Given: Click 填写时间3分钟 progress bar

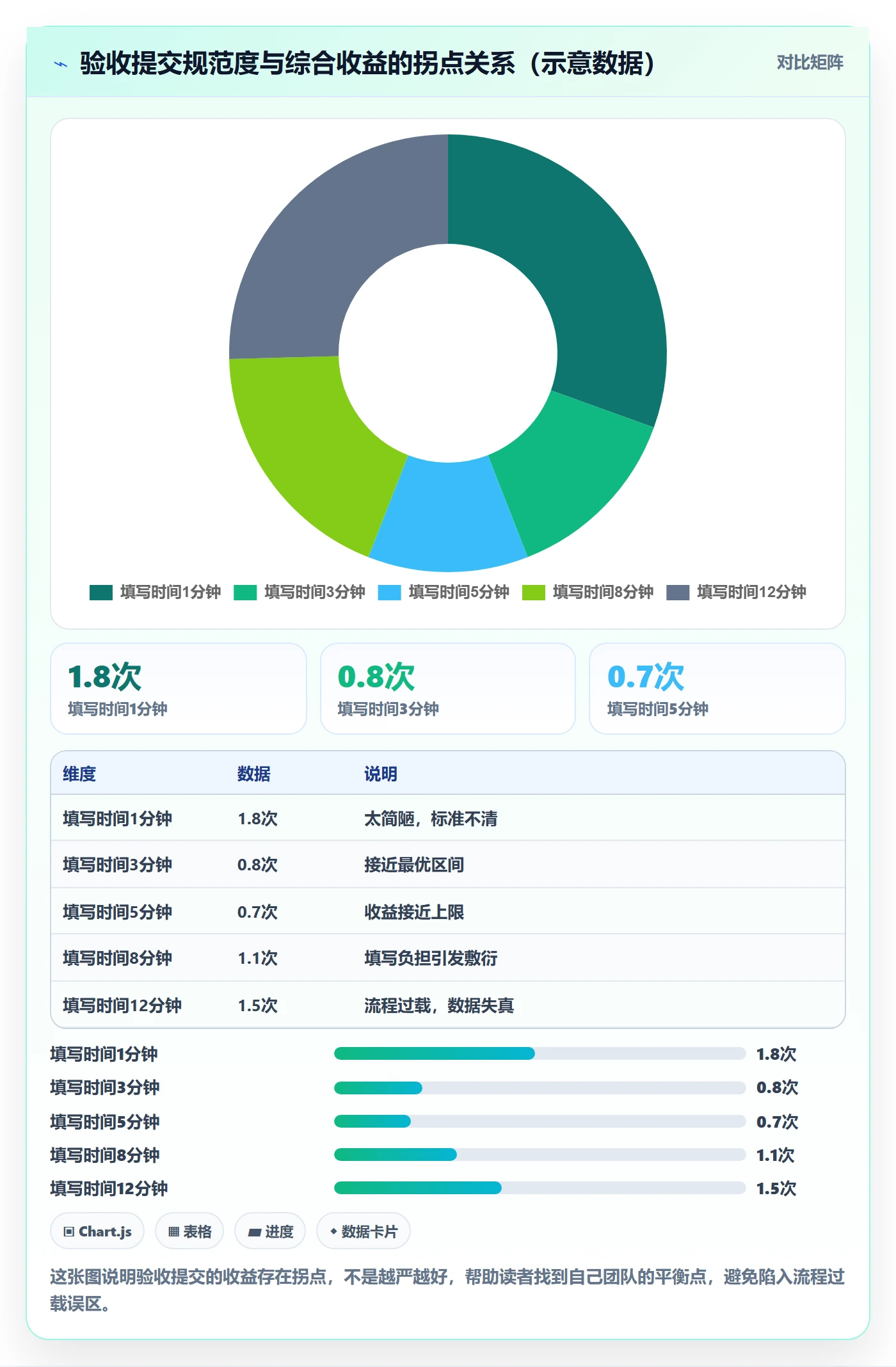Looking at the screenshot, I should coord(540,1087).
